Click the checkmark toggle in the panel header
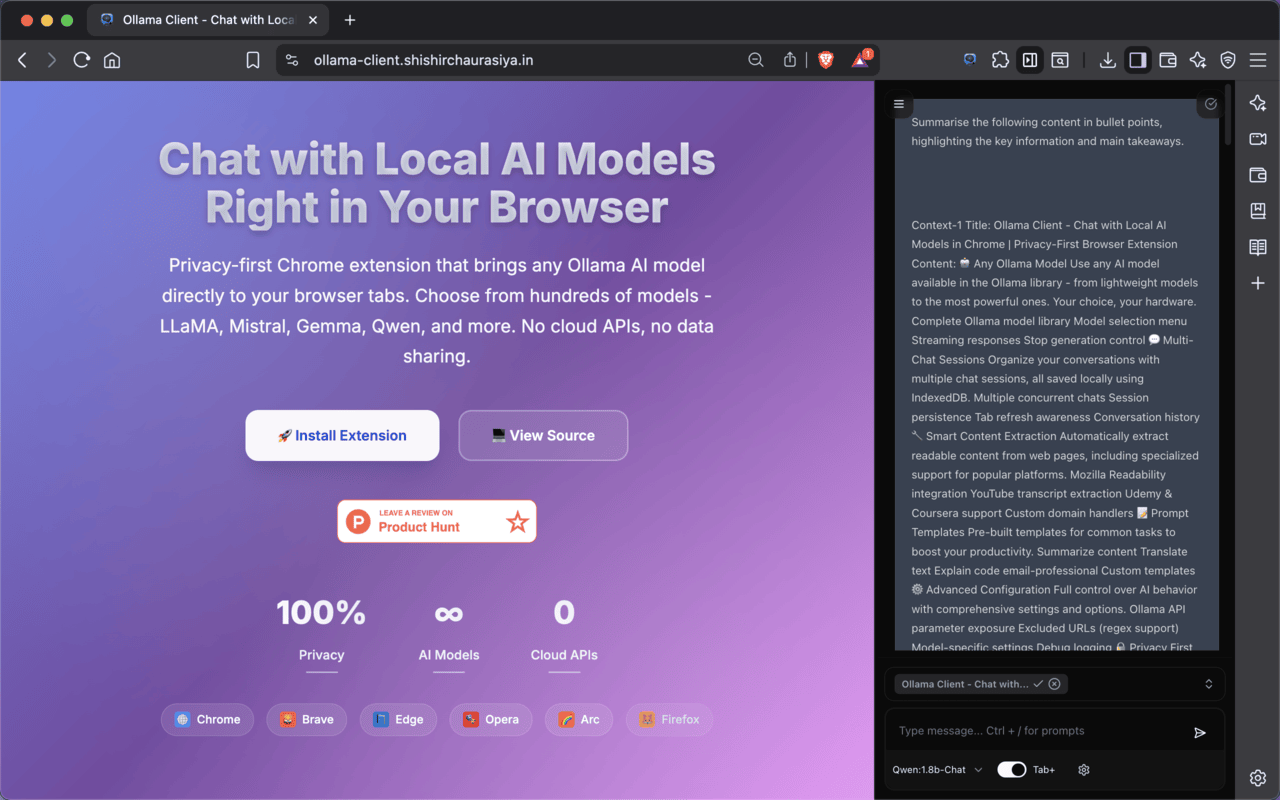The height and width of the screenshot is (800, 1280). (x=1210, y=104)
